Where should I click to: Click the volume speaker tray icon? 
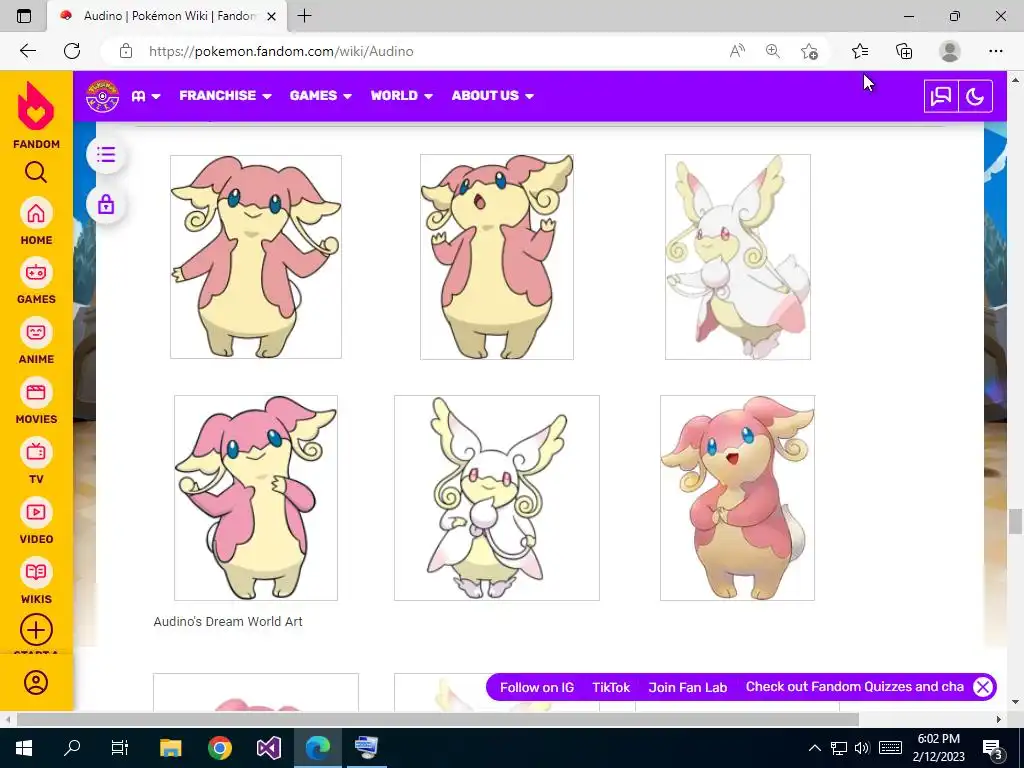(861, 748)
